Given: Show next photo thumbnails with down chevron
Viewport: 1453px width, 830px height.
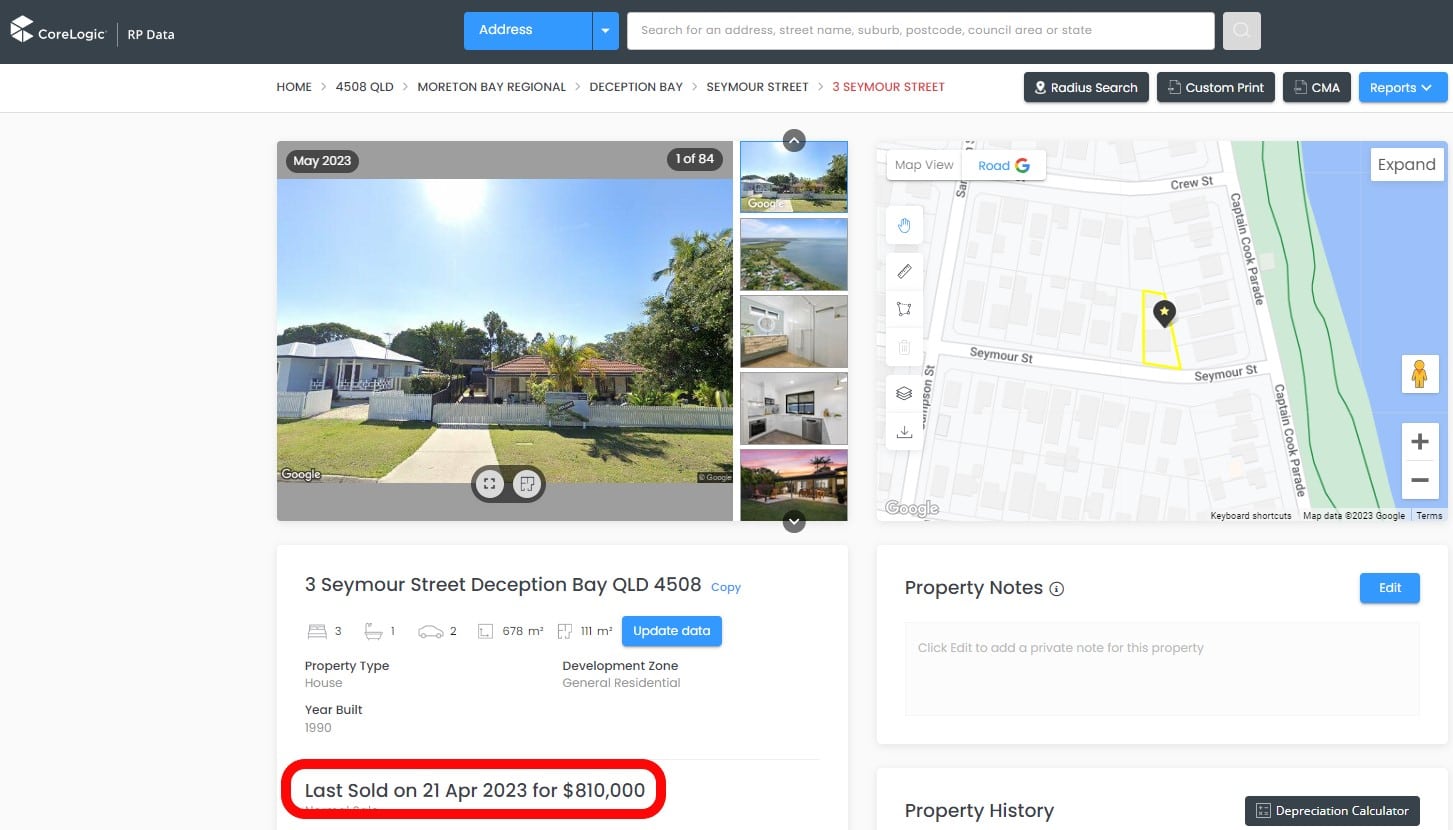Looking at the screenshot, I should [x=794, y=521].
